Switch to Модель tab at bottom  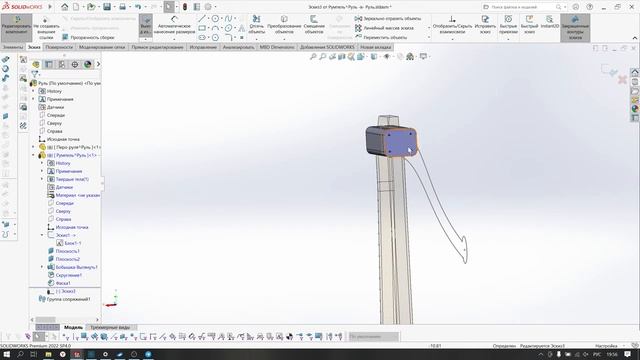[x=73, y=327]
